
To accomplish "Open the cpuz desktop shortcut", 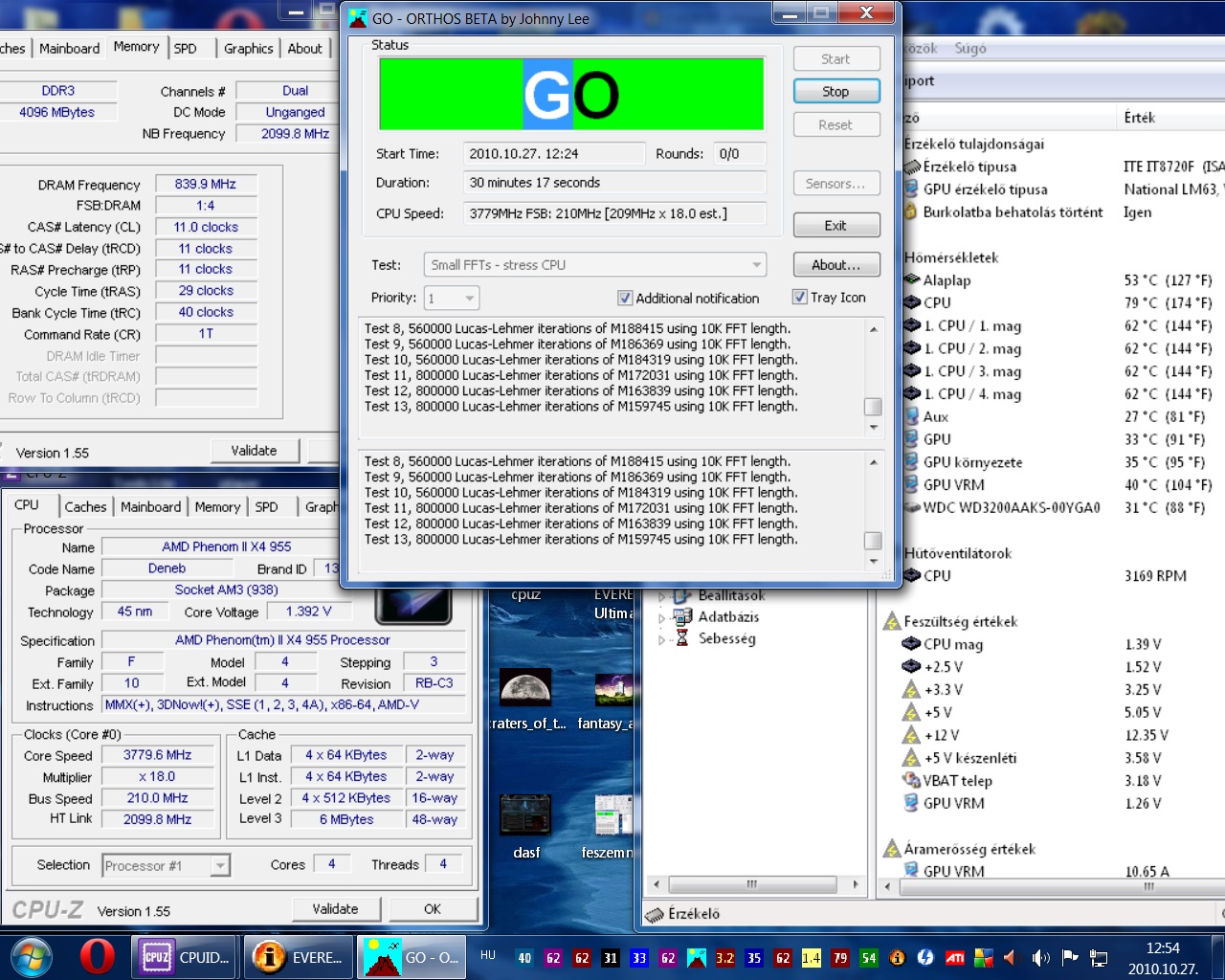I will [x=525, y=594].
